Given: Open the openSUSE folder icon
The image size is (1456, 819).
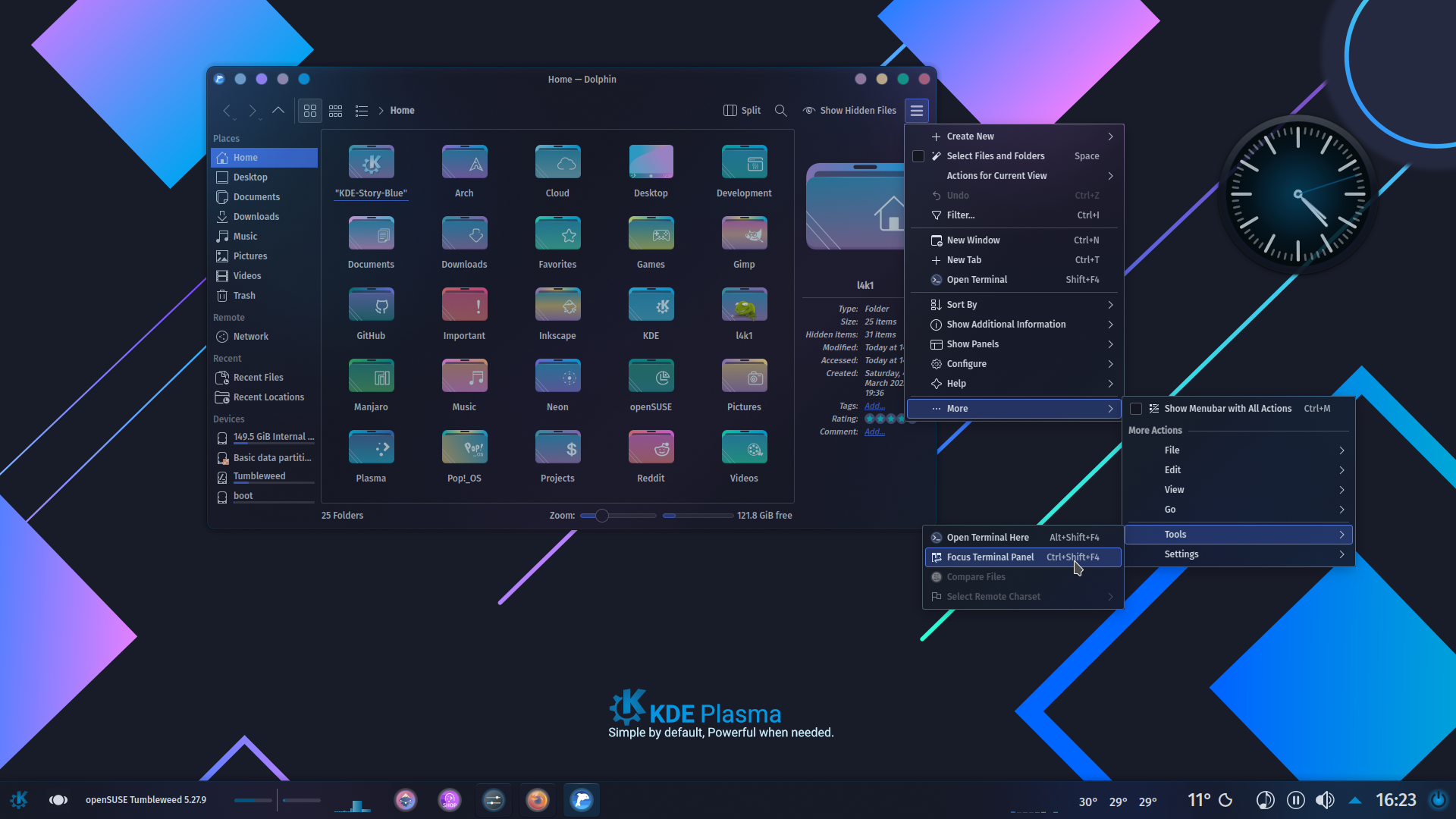Looking at the screenshot, I should 651,376.
